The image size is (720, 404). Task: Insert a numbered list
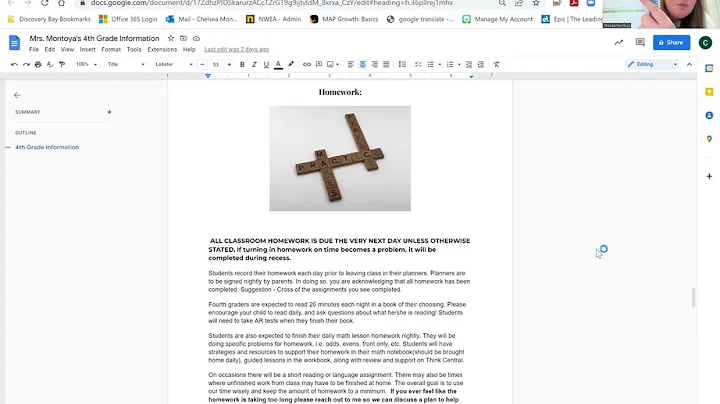(450, 64)
